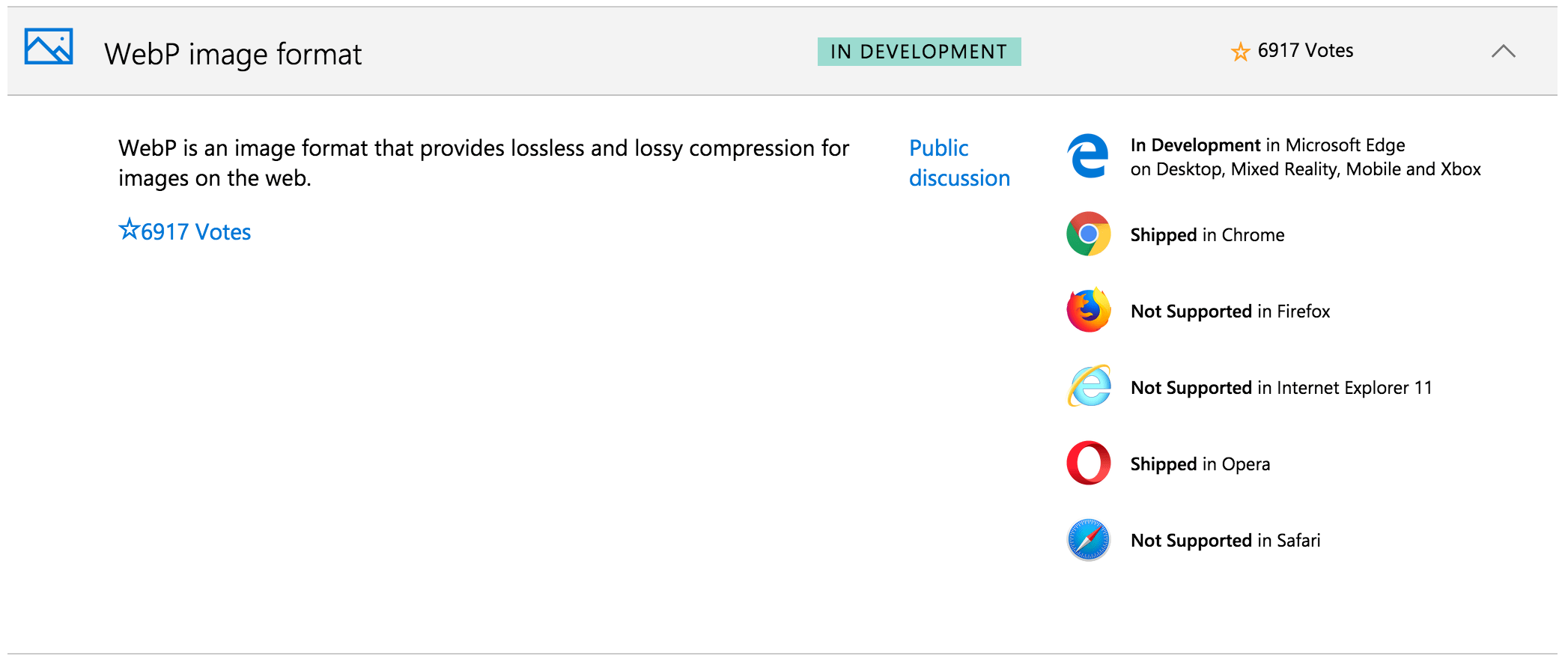Click the WebP image format picture icon
The width and height of the screenshot is (1568, 662).
pyautogui.click(x=49, y=47)
